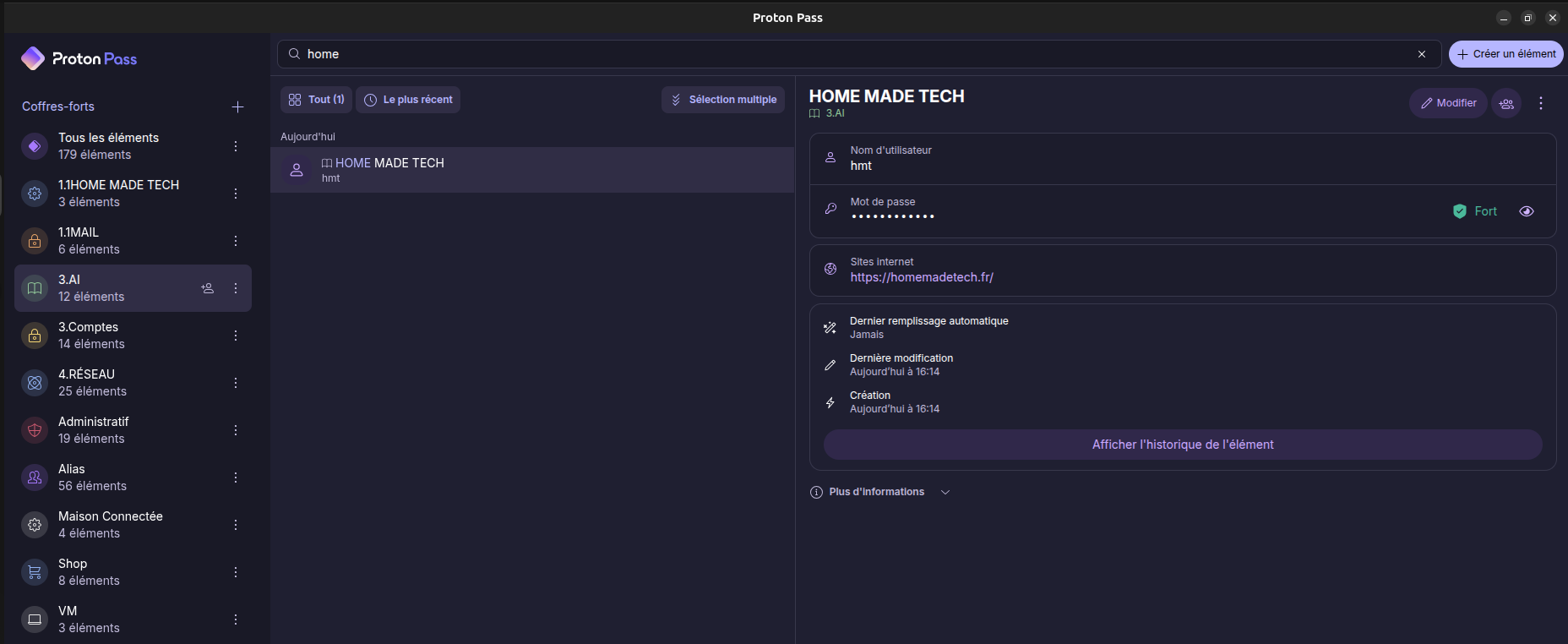This screenshot has height=644, width=1568.
Task: Click the website globe icon
Action: (x=830, y=269)
